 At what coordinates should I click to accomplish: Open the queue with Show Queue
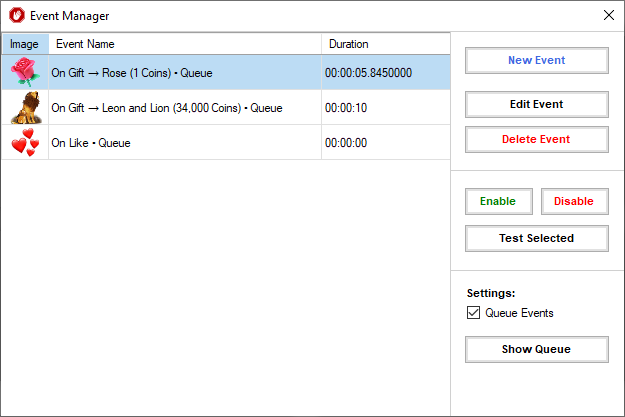click(537, 349)
